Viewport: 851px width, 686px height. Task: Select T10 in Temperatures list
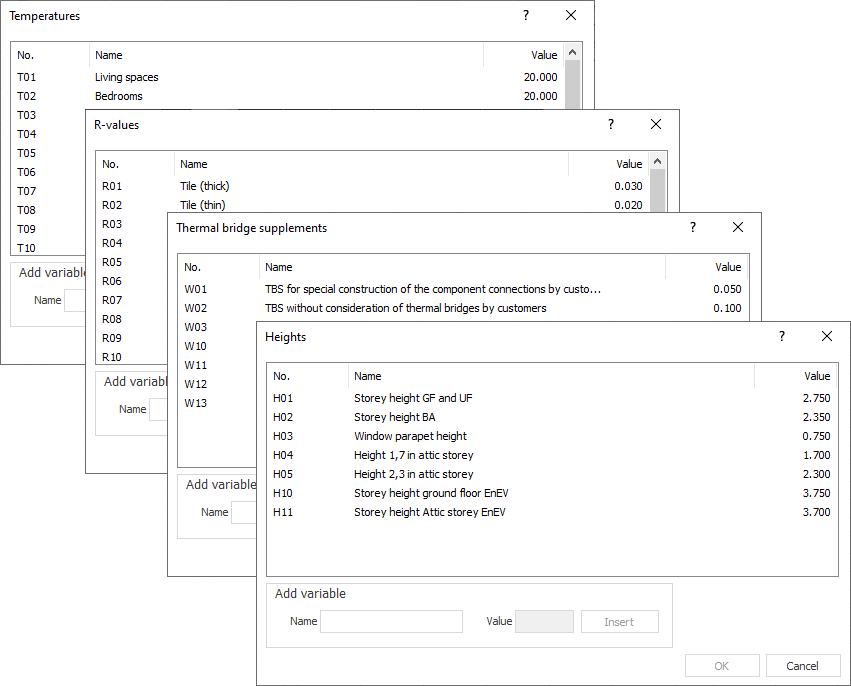pos(27,247)
